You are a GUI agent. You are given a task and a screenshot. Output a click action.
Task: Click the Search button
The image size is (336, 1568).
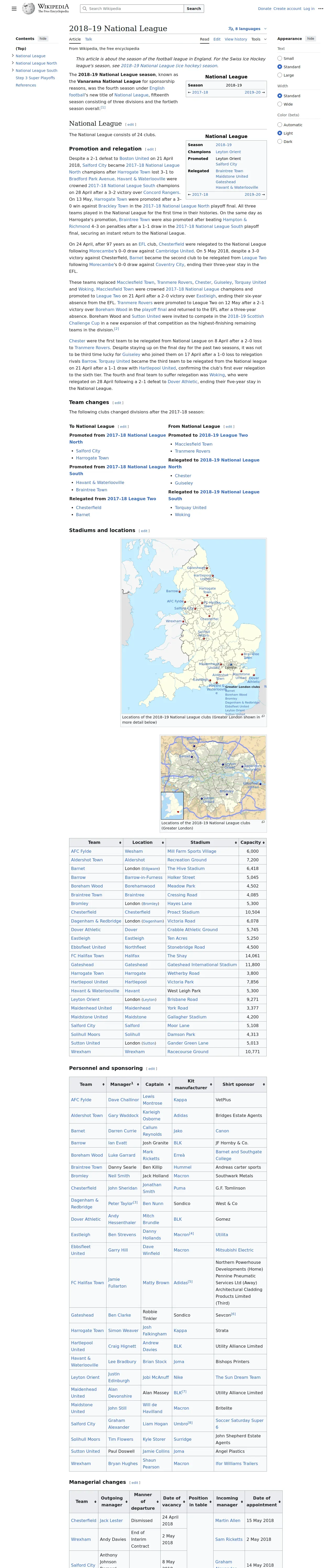click(x=194, y=9)
